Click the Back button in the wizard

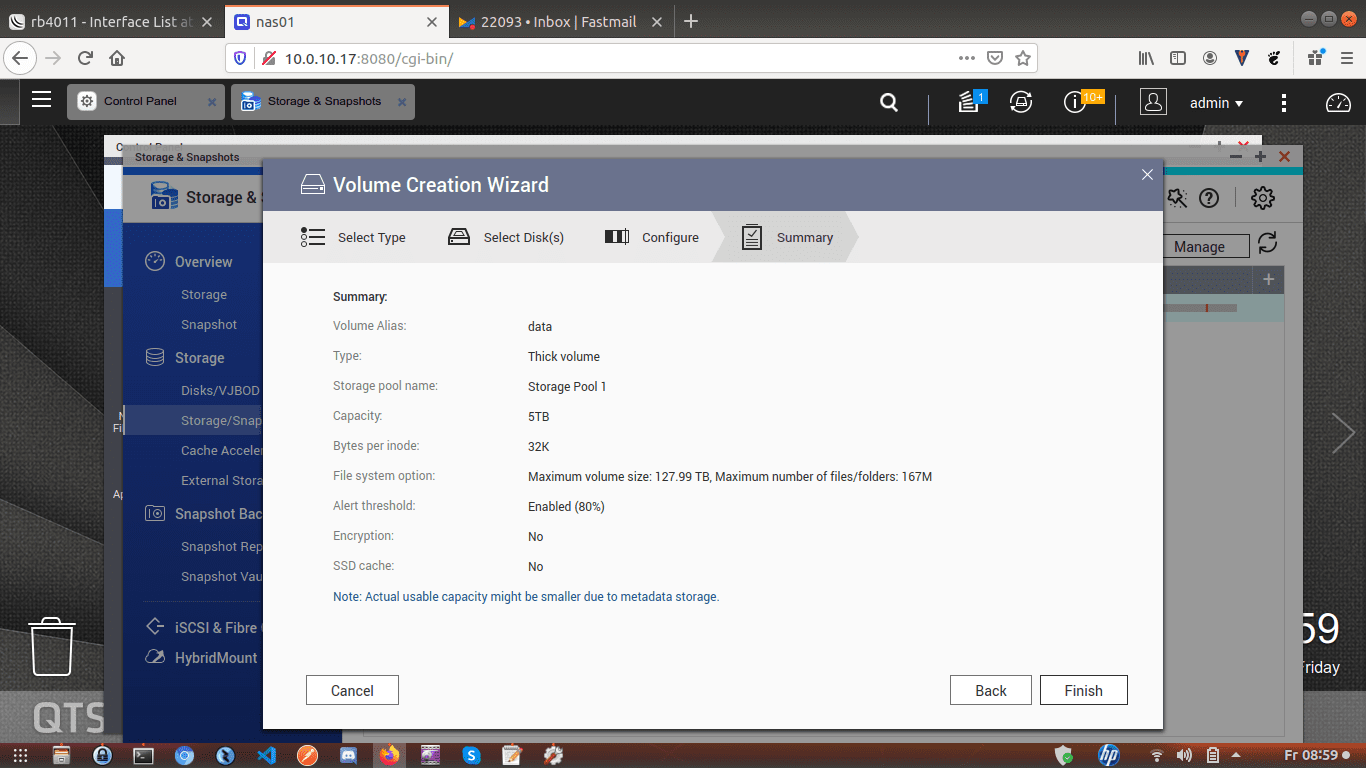991,690
